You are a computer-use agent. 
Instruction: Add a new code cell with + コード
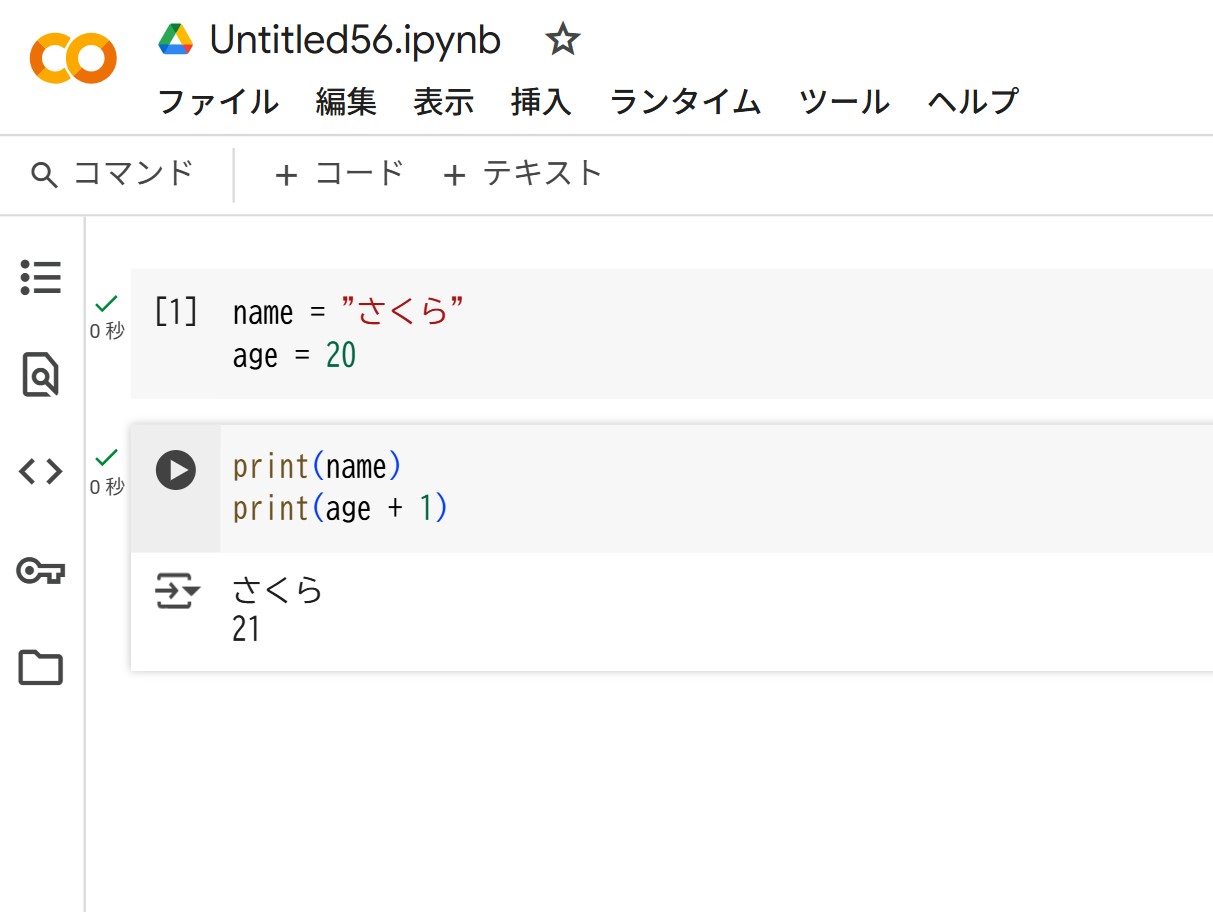pos(339,174)
